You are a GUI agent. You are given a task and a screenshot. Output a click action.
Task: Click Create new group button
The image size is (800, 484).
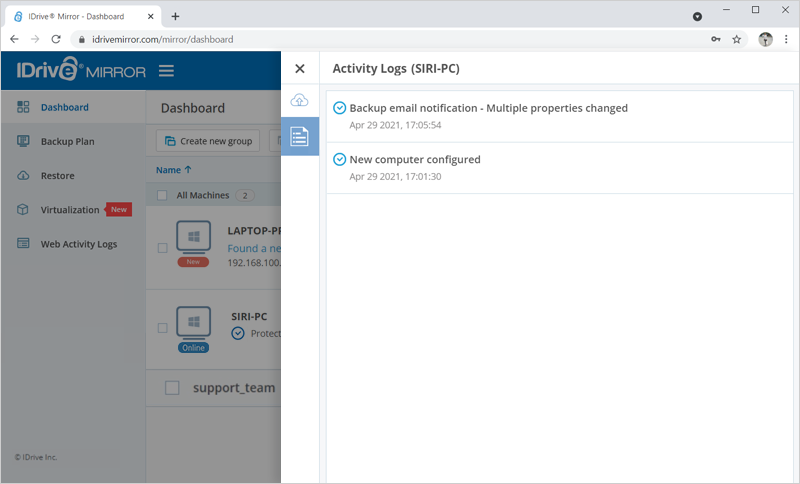click(208, 141)
